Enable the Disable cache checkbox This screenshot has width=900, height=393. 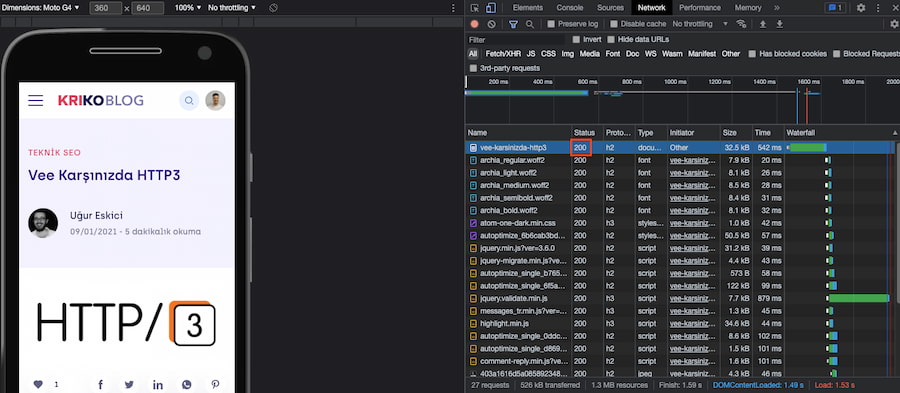tap(614, 24)
